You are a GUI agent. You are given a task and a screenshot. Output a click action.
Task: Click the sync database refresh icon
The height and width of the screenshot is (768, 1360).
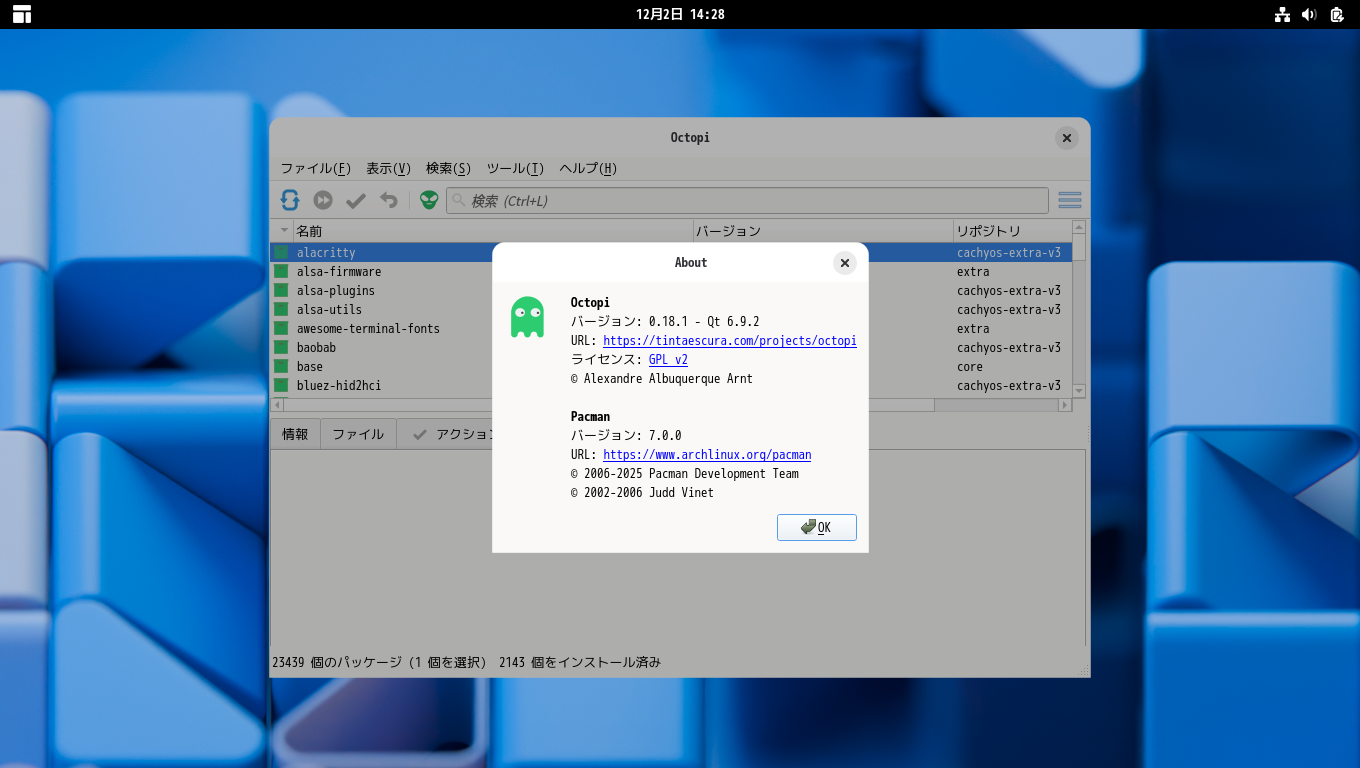click(x=290, y=200)
